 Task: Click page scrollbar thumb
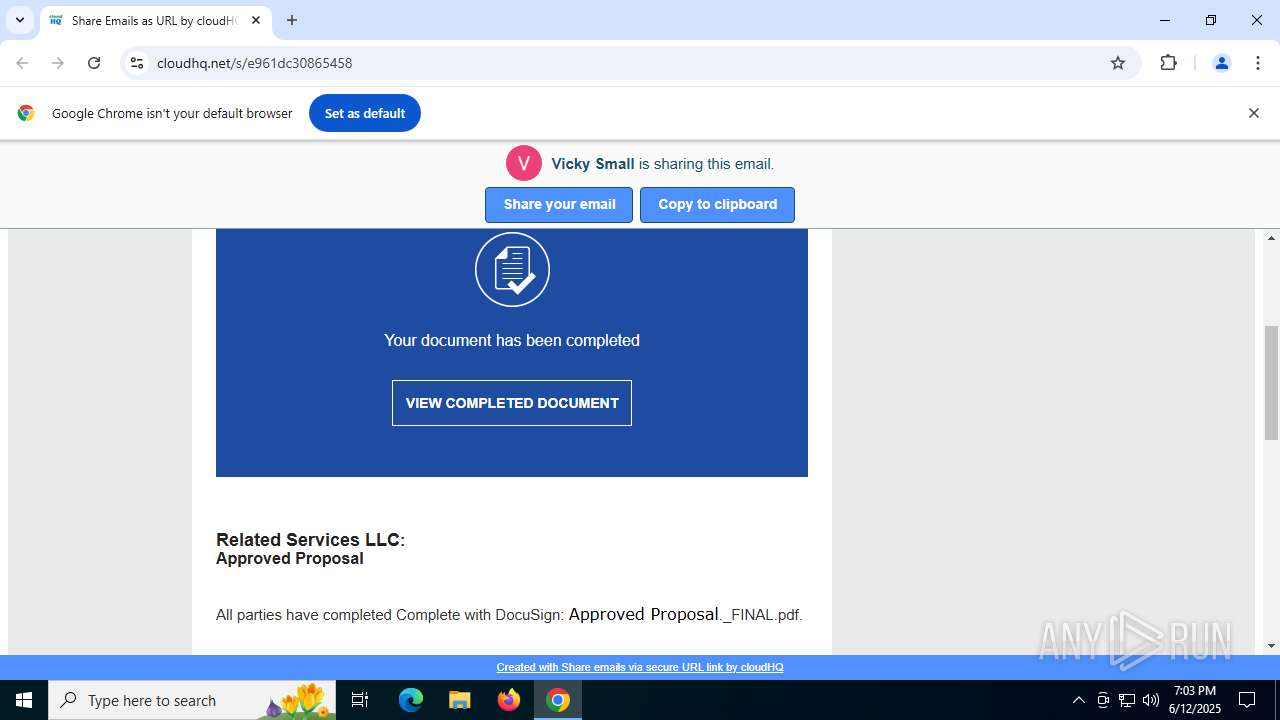[1272, 383]
